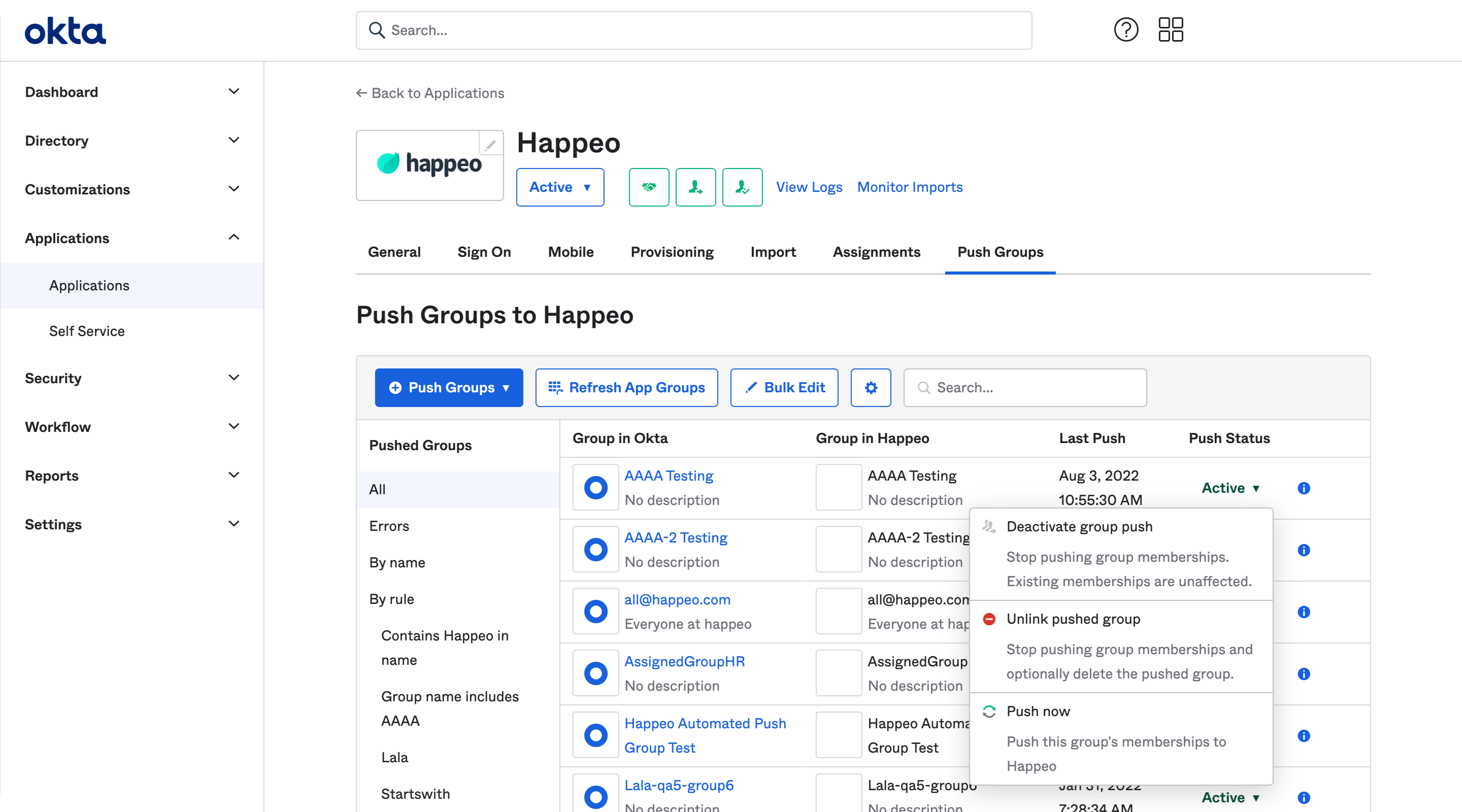Image resolution: width=1462 pixels, height=812 pixels.
Task: Click the AssignedGroupHR Okta group icon
Action: pyautogui.click(x=595, y=673)
